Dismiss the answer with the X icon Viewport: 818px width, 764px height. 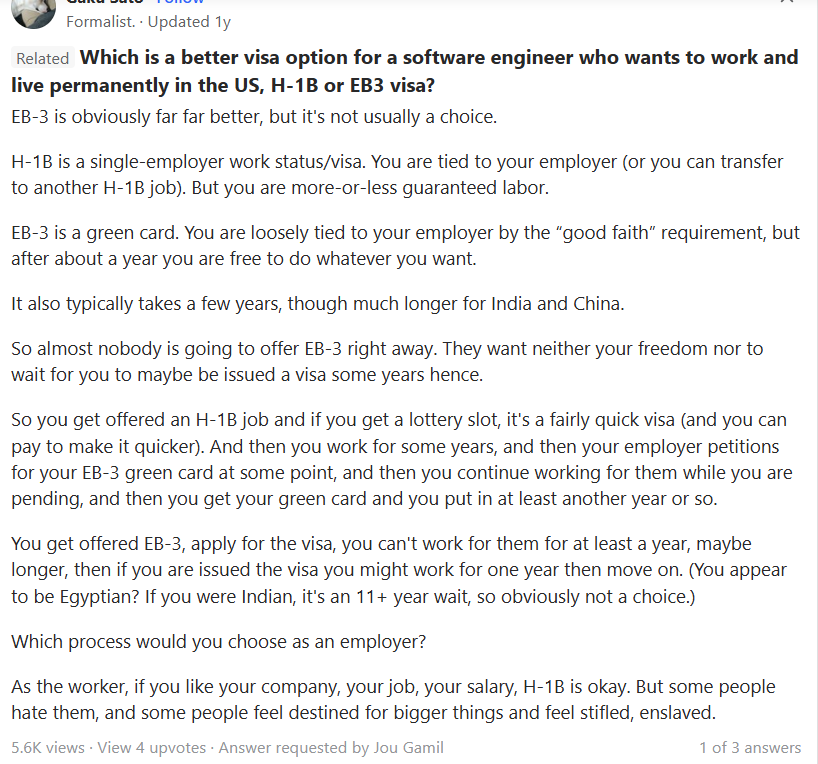tap(787, 3)
